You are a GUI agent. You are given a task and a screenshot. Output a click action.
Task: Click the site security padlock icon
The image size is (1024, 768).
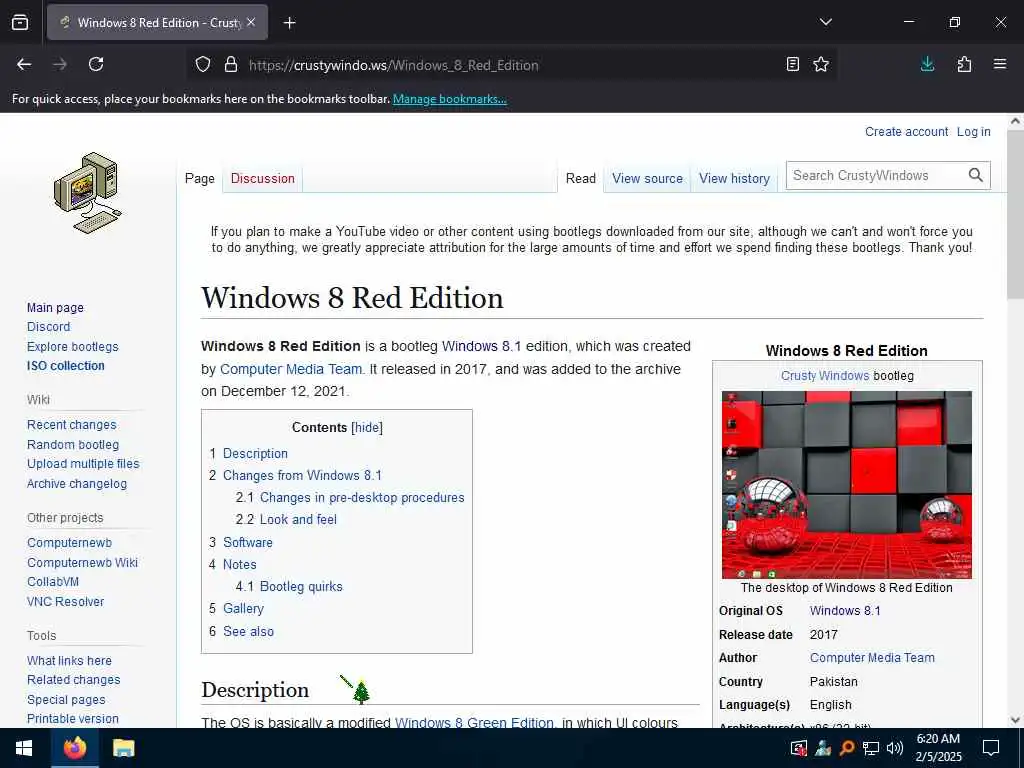[231, 65]
